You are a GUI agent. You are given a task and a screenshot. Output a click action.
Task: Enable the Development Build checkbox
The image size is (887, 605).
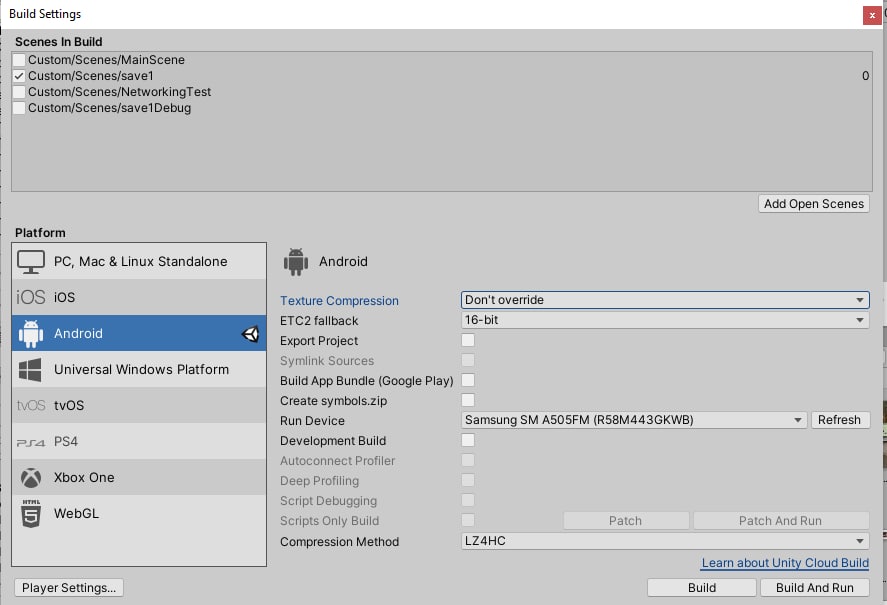[468, 440]
